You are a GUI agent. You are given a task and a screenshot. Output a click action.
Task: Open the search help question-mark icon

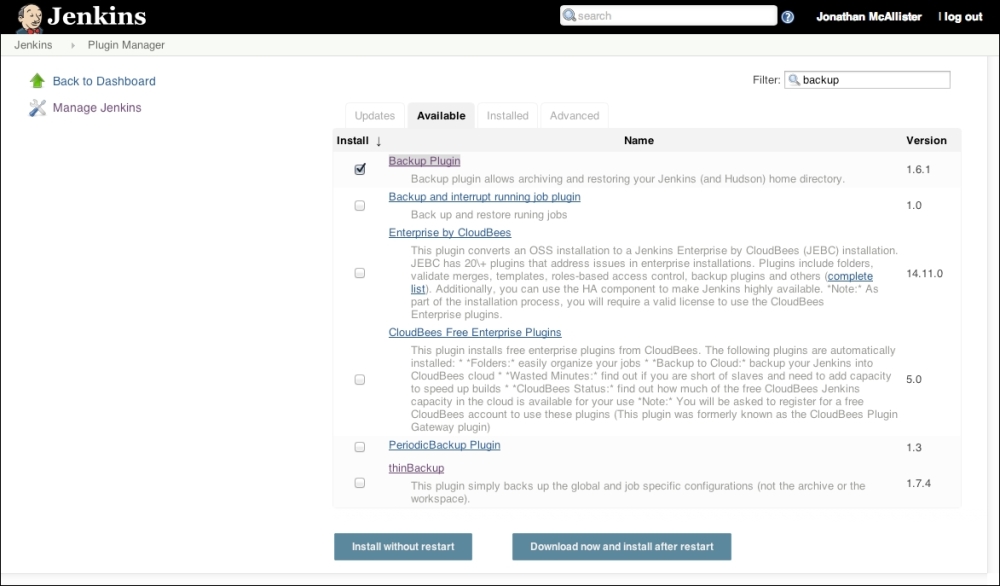pyautogui.click(x=788, y=17)
